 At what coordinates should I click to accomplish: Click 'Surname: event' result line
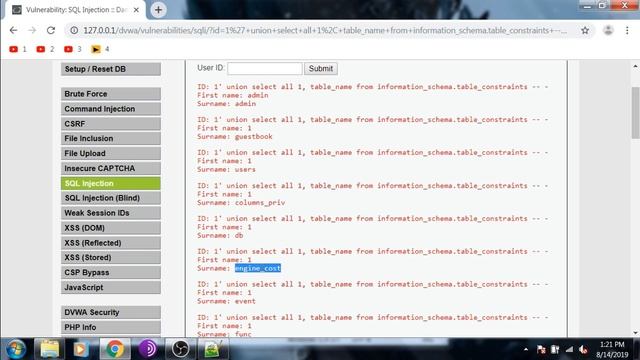coord(226,301)
